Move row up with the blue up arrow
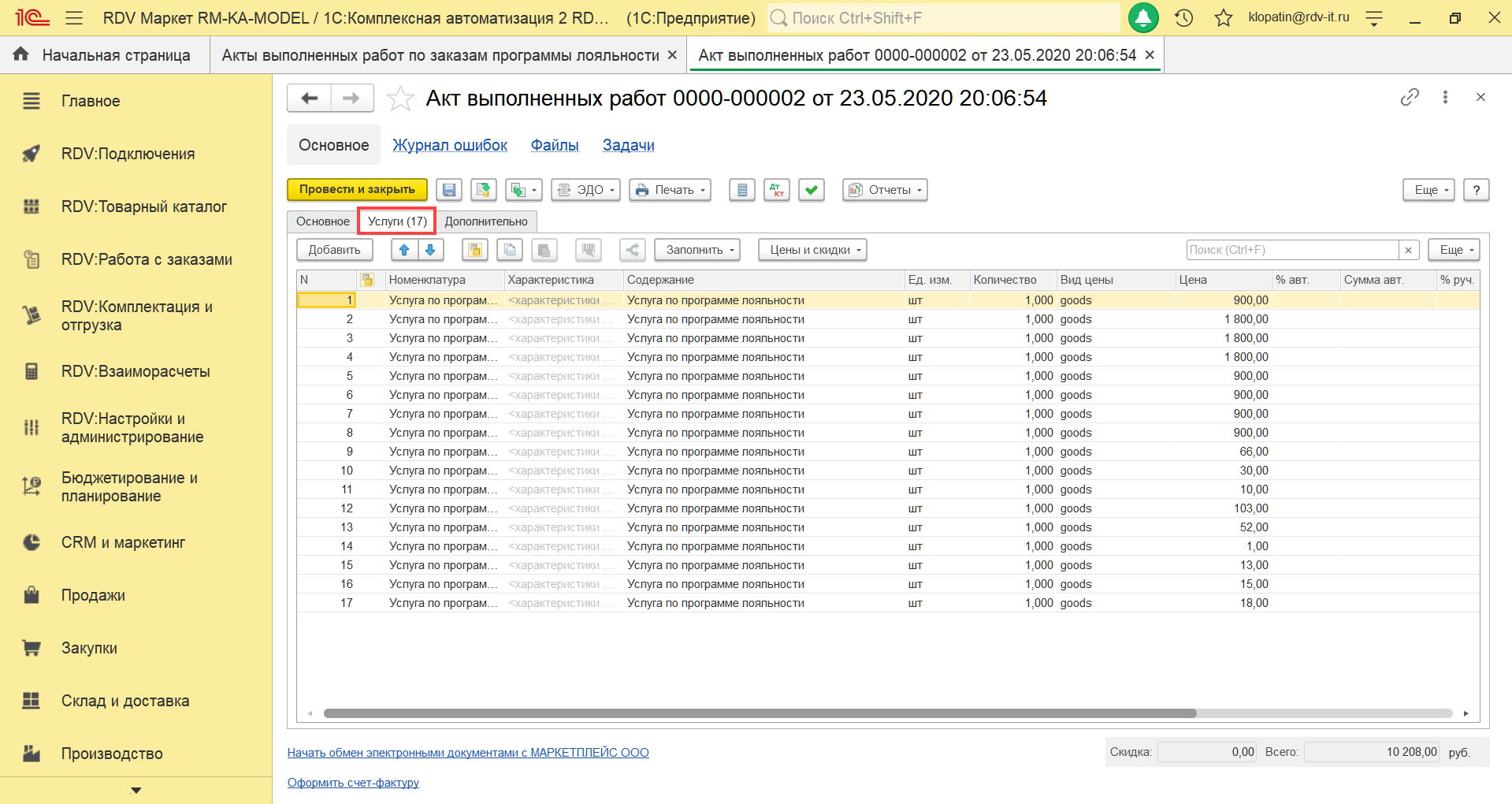Viewport: 1512px width, 804px height. pyautogui.click(x=404, y=250)
